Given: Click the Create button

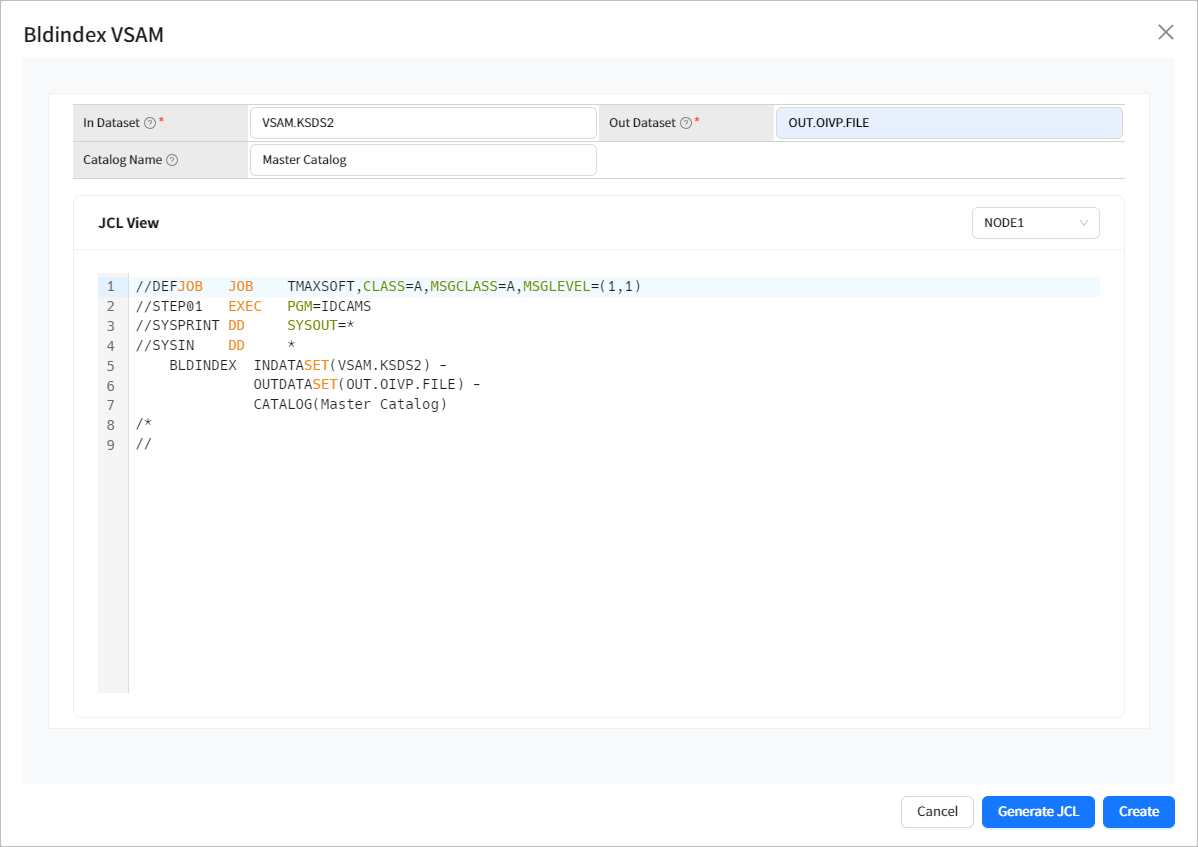Looking at the screenshot, I should 1138,811.
